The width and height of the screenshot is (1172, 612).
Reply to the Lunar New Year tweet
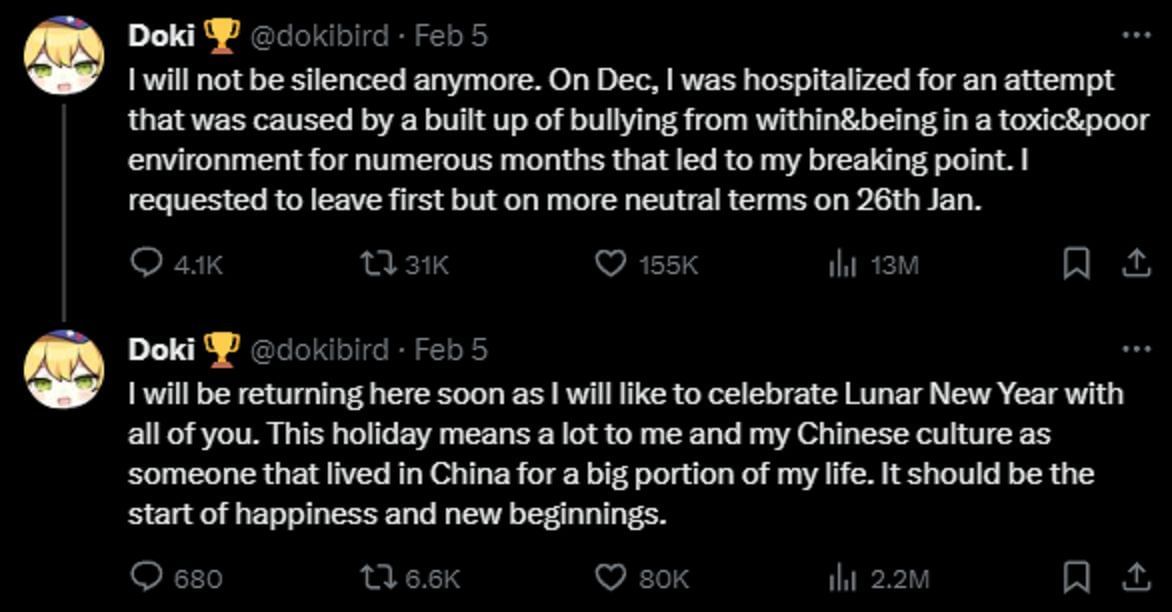[x=148, y=577]
